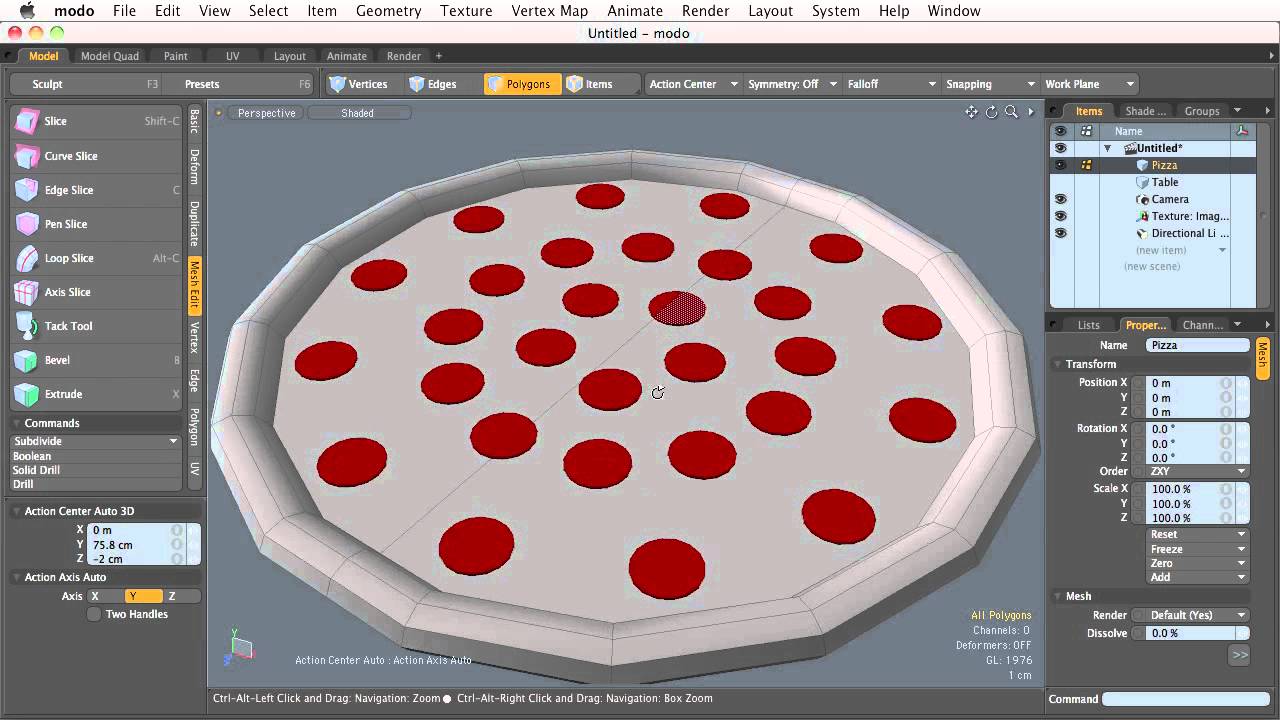This screenshot has height=720, width=1280.
Task: Open the Shade panel tab
Action: click(1145, 111)
